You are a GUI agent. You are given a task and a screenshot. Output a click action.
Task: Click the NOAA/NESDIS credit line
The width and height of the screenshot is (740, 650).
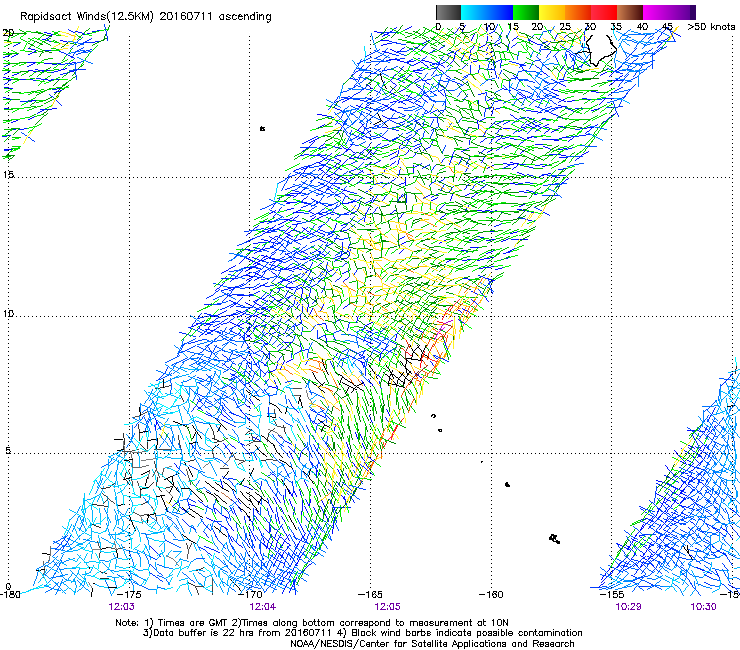[432, 644]
